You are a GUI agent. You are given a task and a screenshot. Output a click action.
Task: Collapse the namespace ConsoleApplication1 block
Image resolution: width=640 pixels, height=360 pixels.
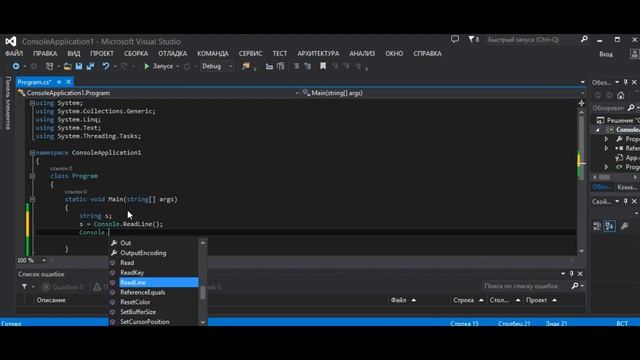click(32, 153)
